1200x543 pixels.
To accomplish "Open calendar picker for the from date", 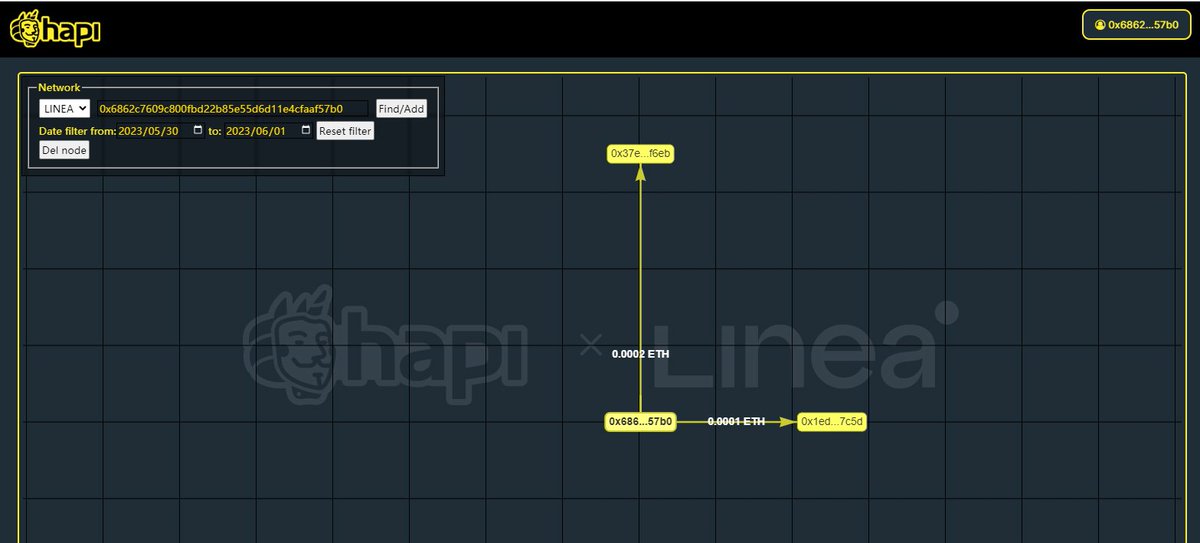I will pos(198,131).
